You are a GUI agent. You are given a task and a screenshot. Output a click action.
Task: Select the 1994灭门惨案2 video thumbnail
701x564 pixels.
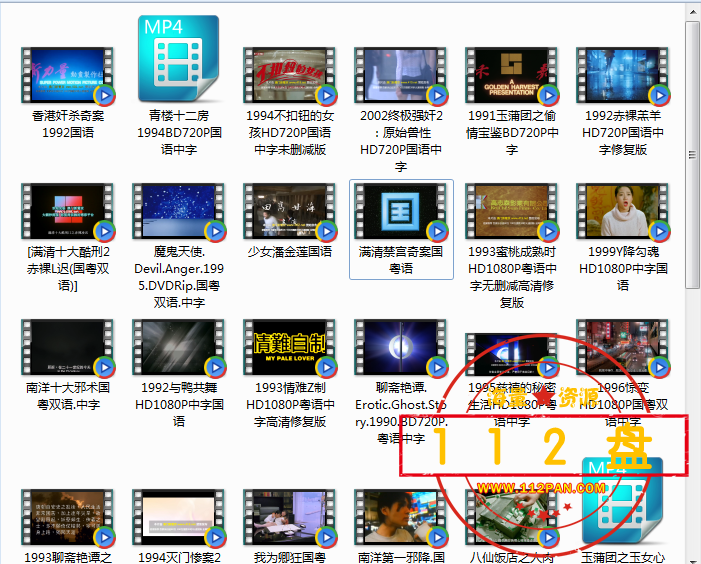[179, 518]
